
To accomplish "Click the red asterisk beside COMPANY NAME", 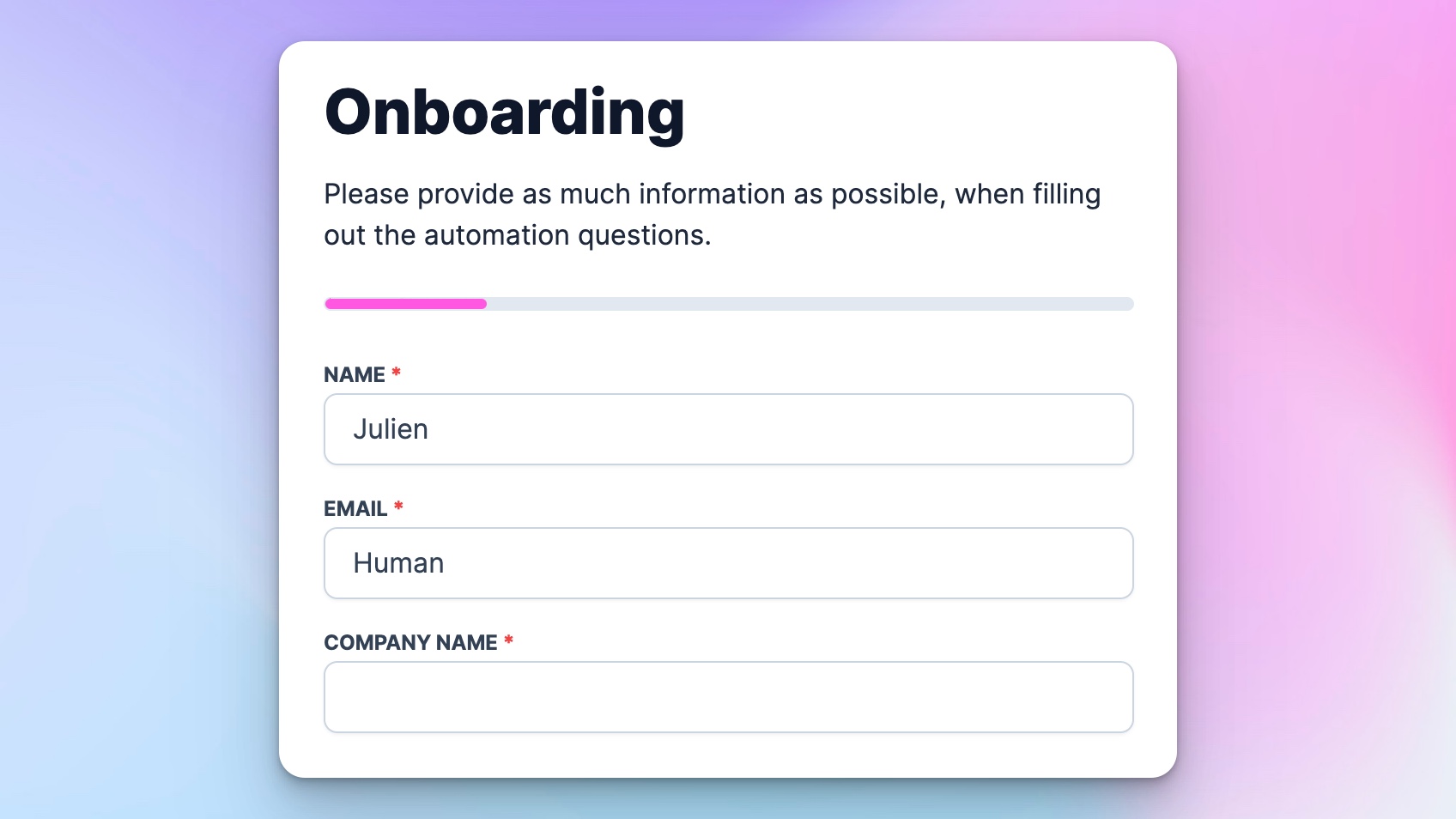I will [x=508, y=640].
